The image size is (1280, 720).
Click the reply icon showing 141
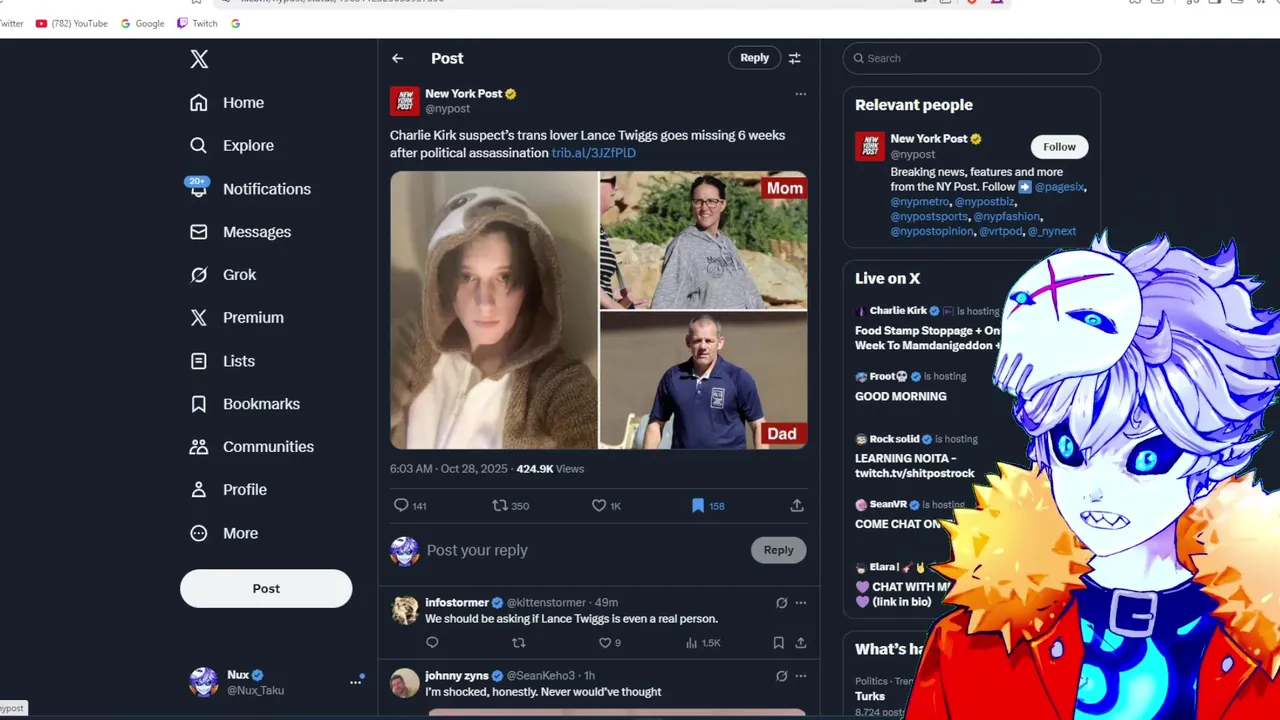[x=410, y=506]
